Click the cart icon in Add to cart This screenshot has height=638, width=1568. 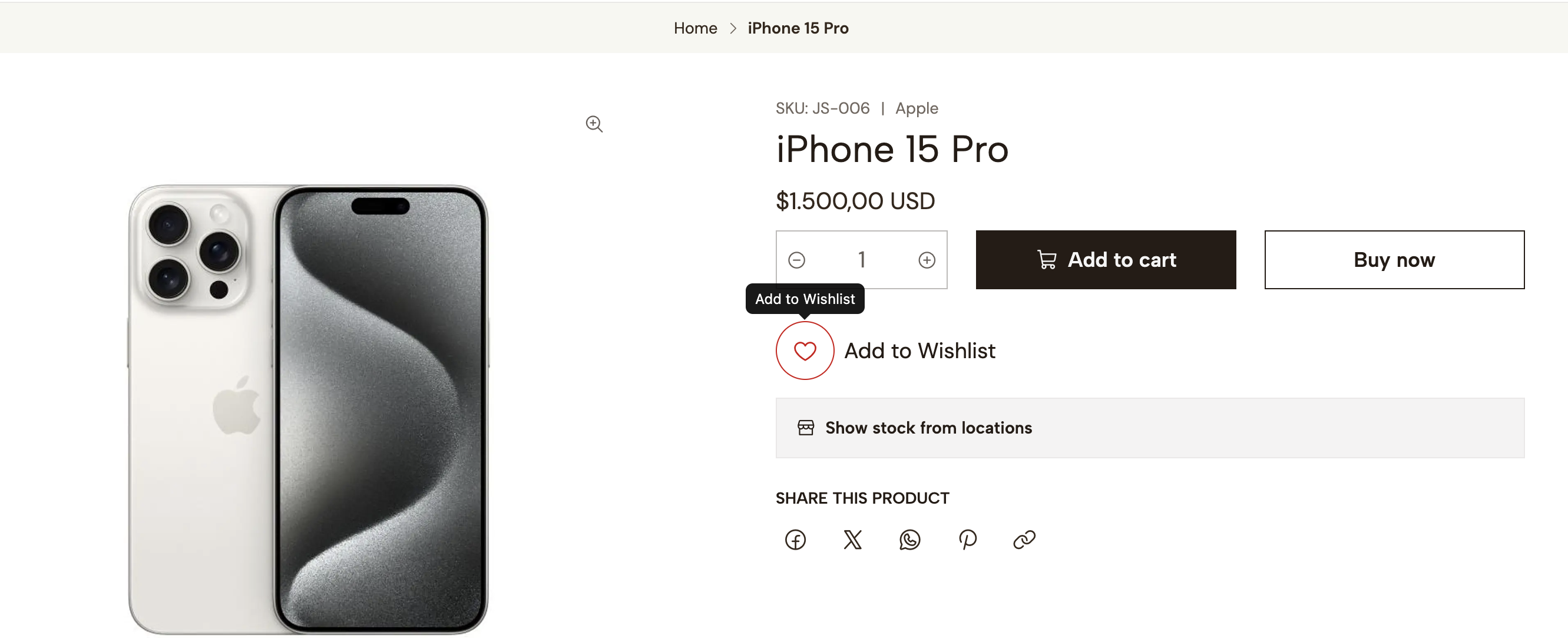[1046, 260]
